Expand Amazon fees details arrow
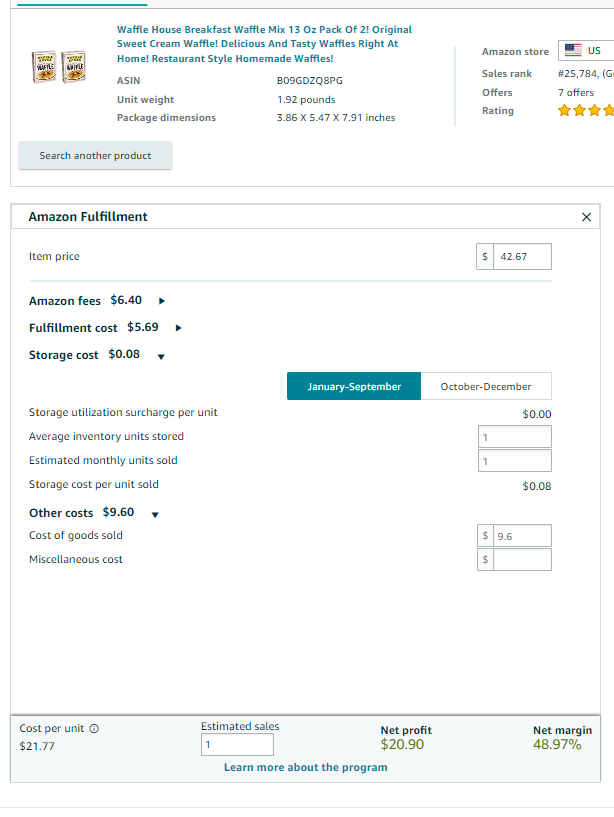Image resolution: width=614 pixels, height=817 pixels. tap(162, 301)
